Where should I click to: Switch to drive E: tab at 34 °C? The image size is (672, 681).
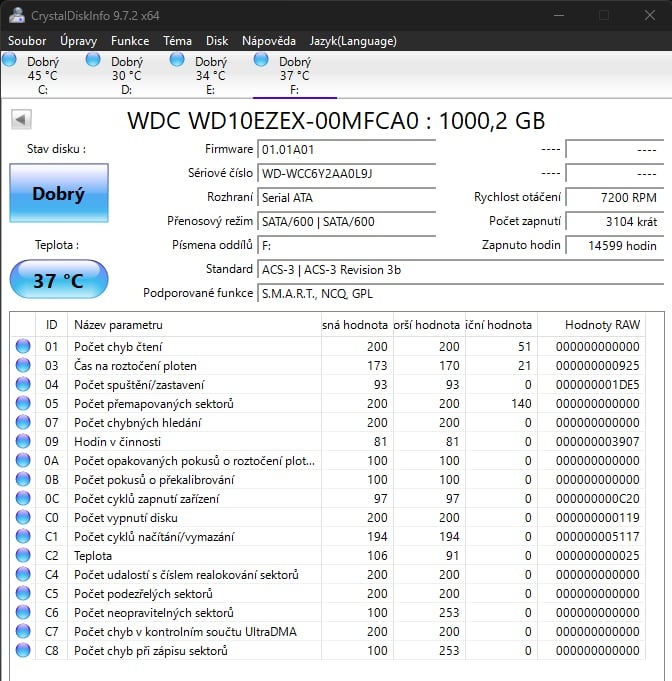point(210,75)
